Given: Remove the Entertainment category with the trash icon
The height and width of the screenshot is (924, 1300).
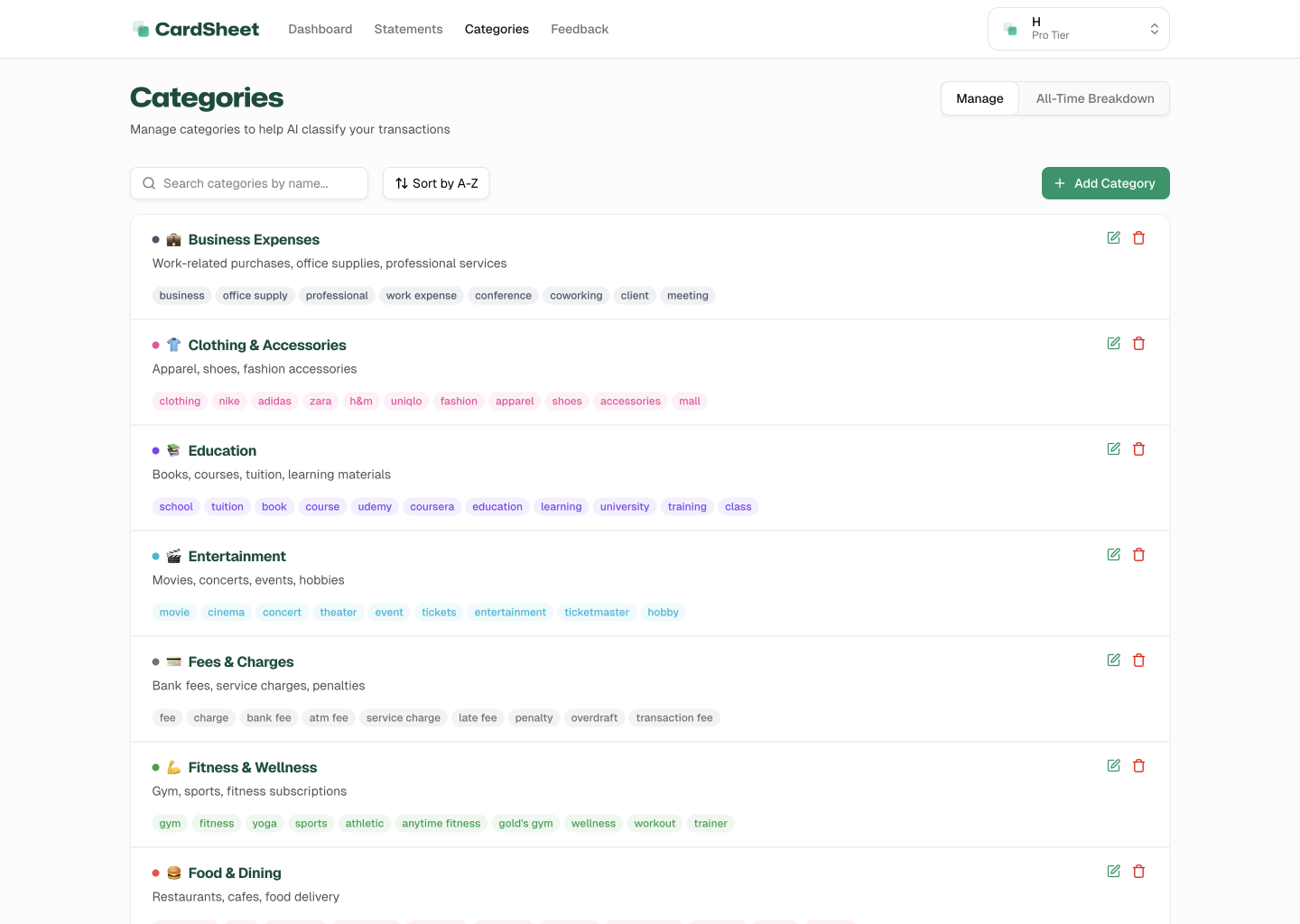Looking at the screenshot, I should pyautogui.click(x=1138, y=554).
